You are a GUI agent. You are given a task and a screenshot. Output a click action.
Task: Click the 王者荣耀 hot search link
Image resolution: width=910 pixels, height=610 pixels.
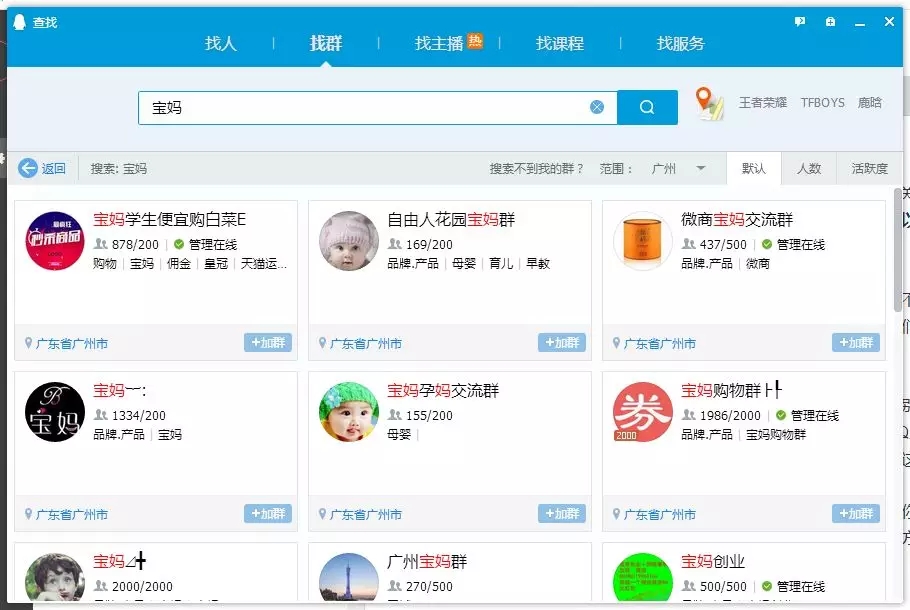tap(763, 103)
